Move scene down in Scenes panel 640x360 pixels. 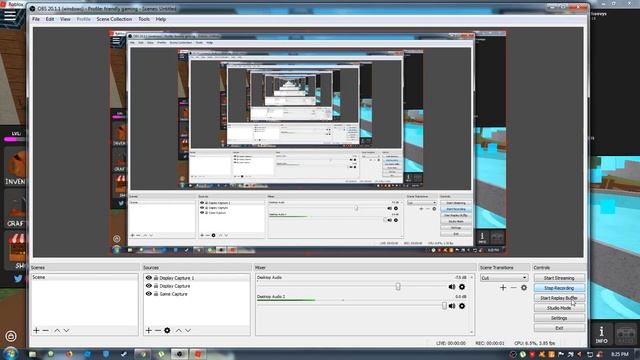coord(67,330)
